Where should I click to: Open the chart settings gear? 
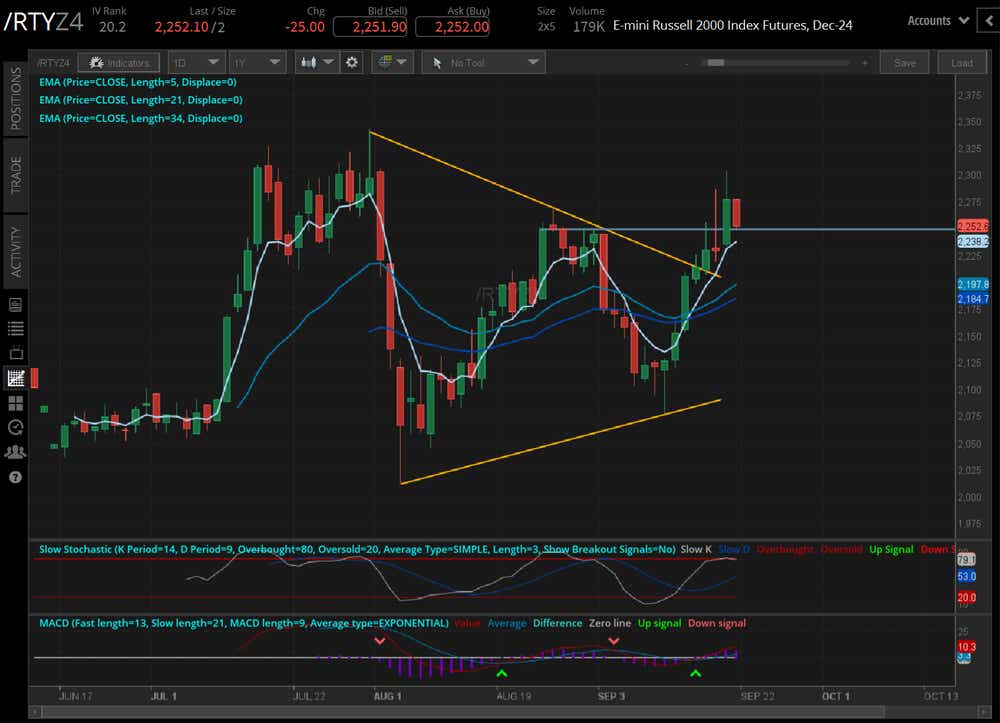[x=352, y=62]
